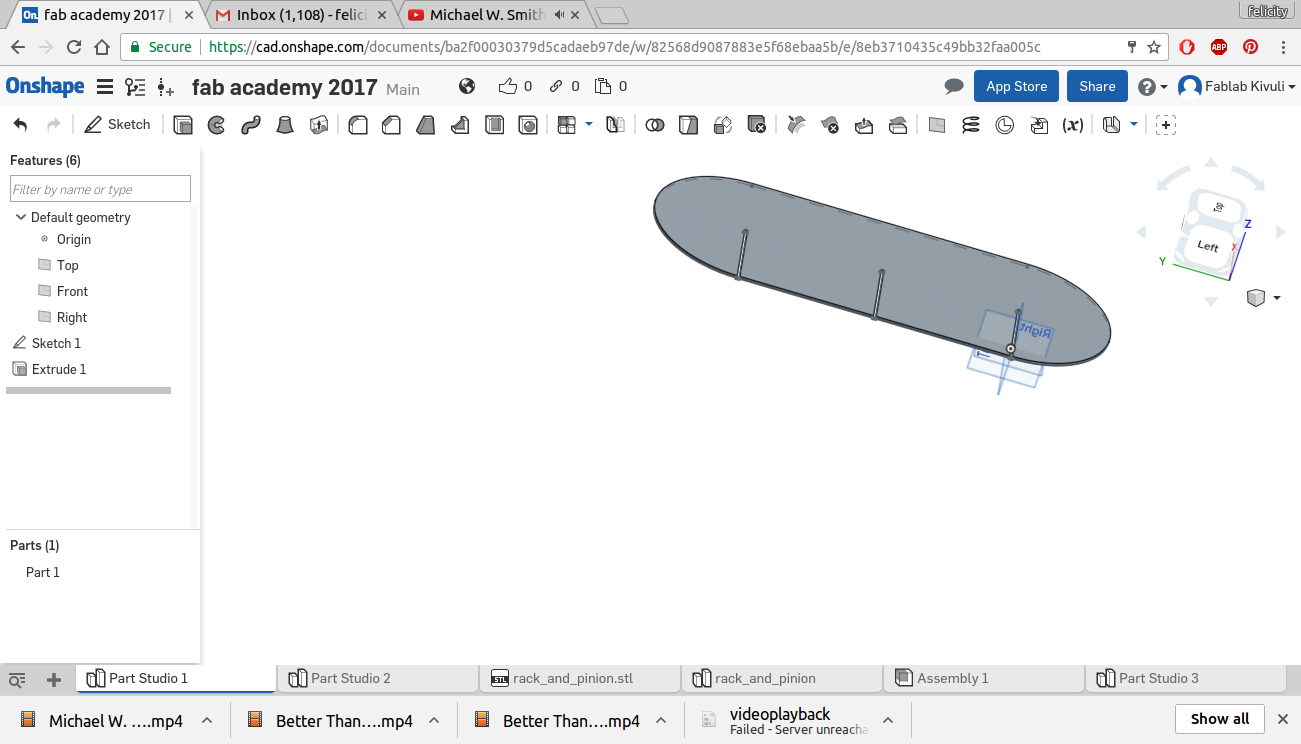Click the insert new feature icon
This screenshot has height=744, width=1301.
tap(166, 88)
